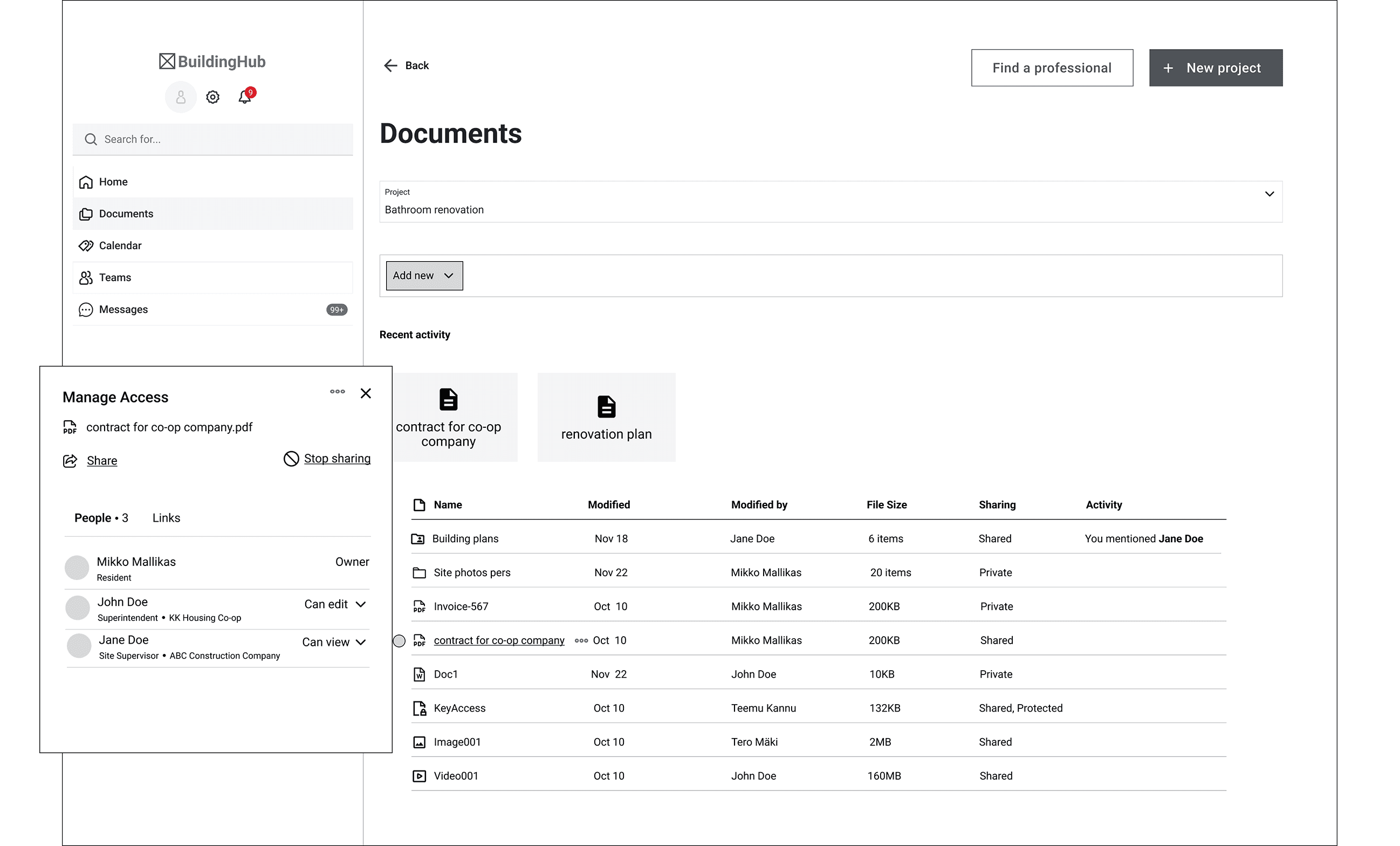Click the KeyAccess locked file icon
The width and height of the screenshot is (1400, 846).
[x=420, y=708]
